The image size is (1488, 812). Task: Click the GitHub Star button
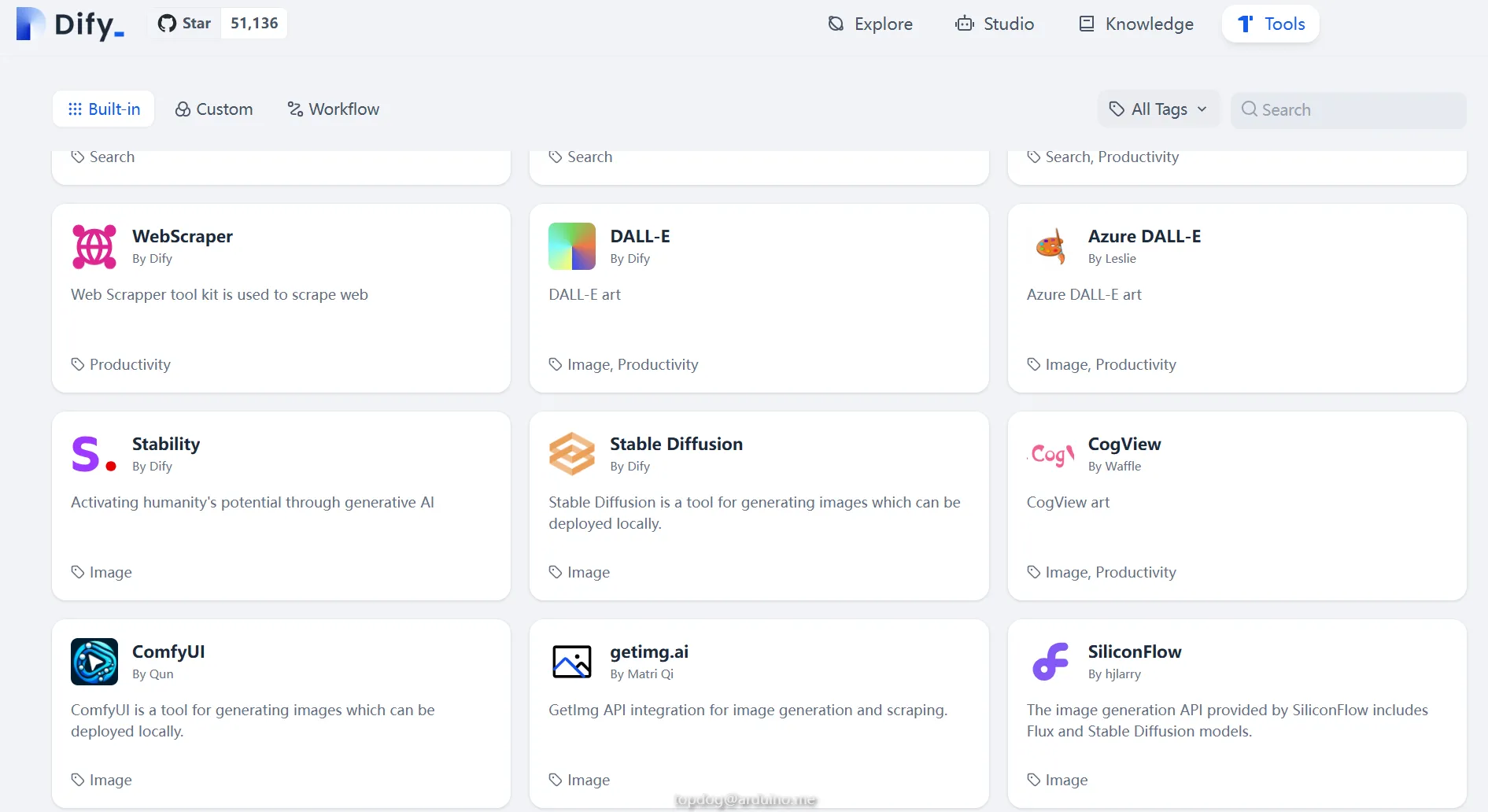point(186,24)
